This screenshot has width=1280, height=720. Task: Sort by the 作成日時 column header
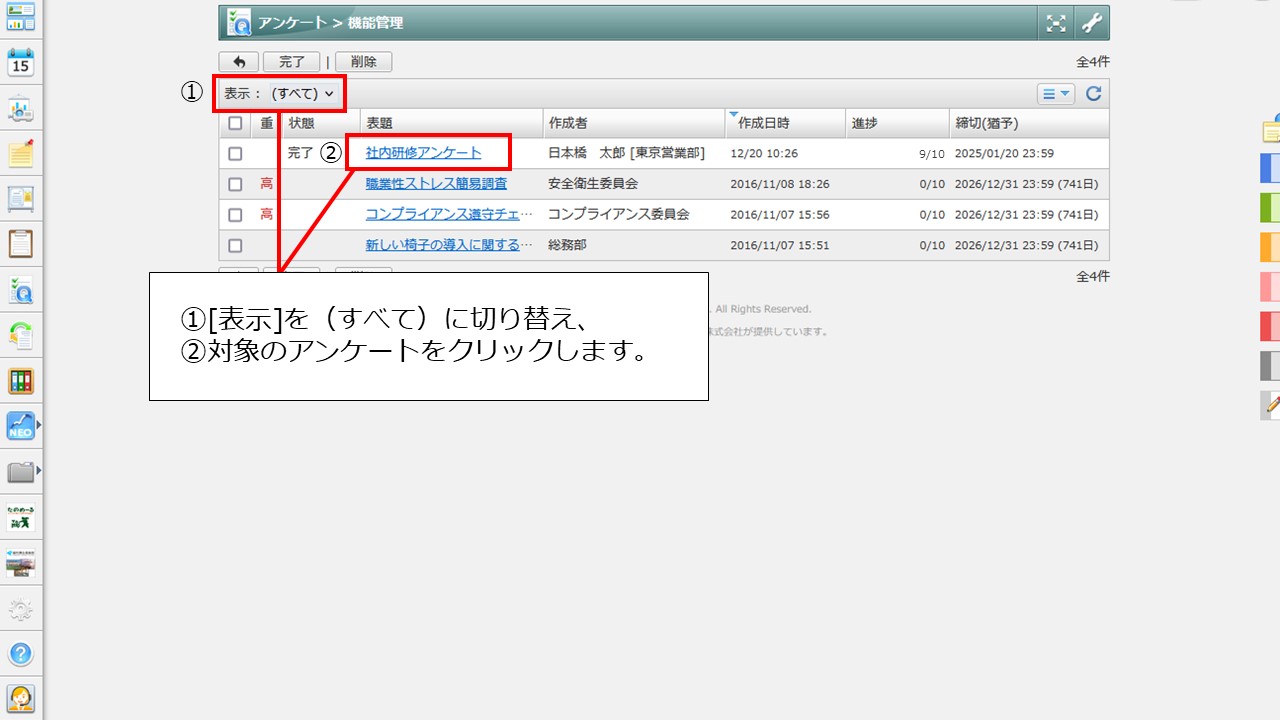[x=764, y=123]
